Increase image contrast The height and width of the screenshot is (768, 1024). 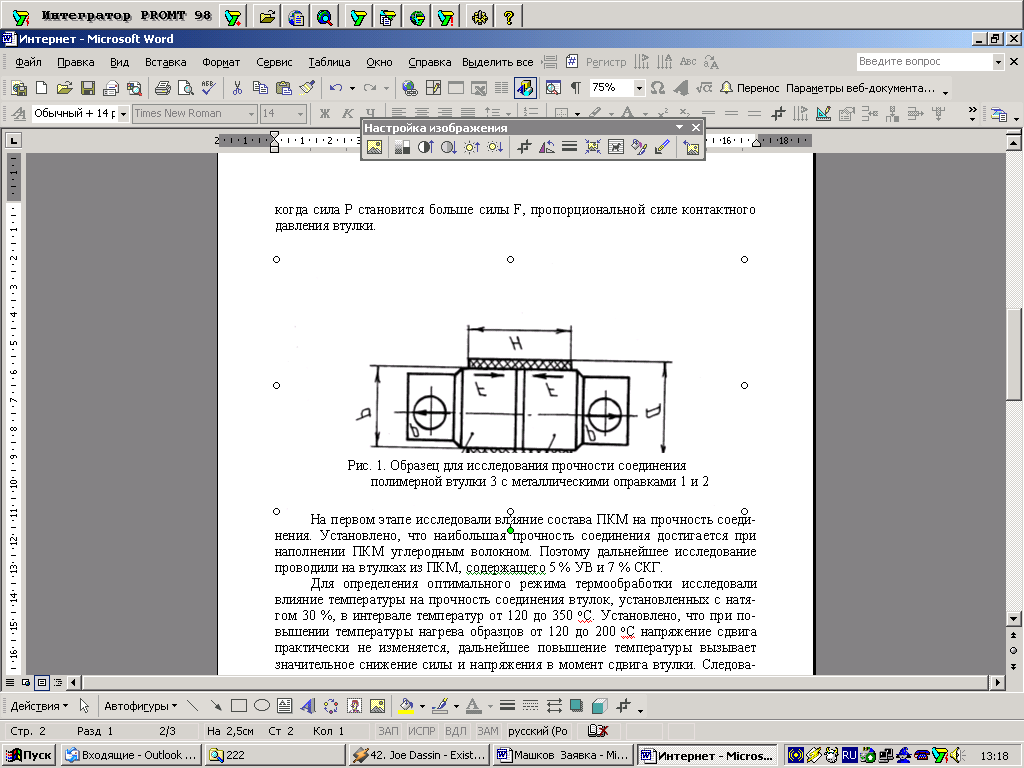425,147
